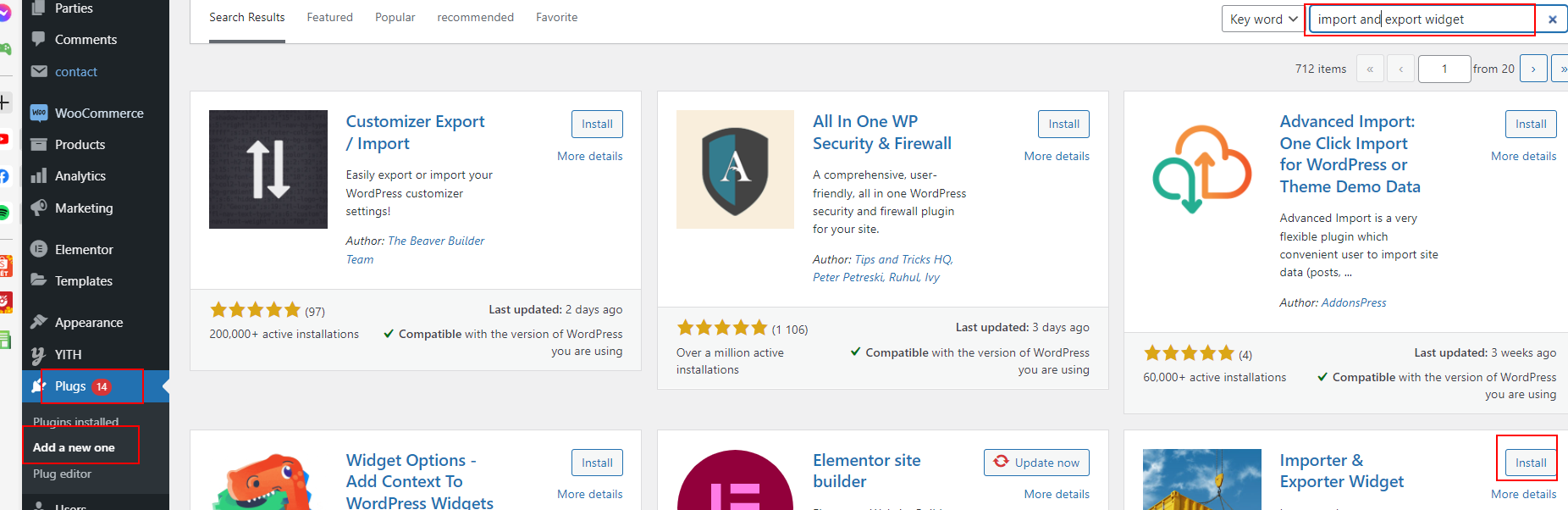Click the Comments speech bubble icon
This screenshot has width=1568, height=510.
click(38, 39)
